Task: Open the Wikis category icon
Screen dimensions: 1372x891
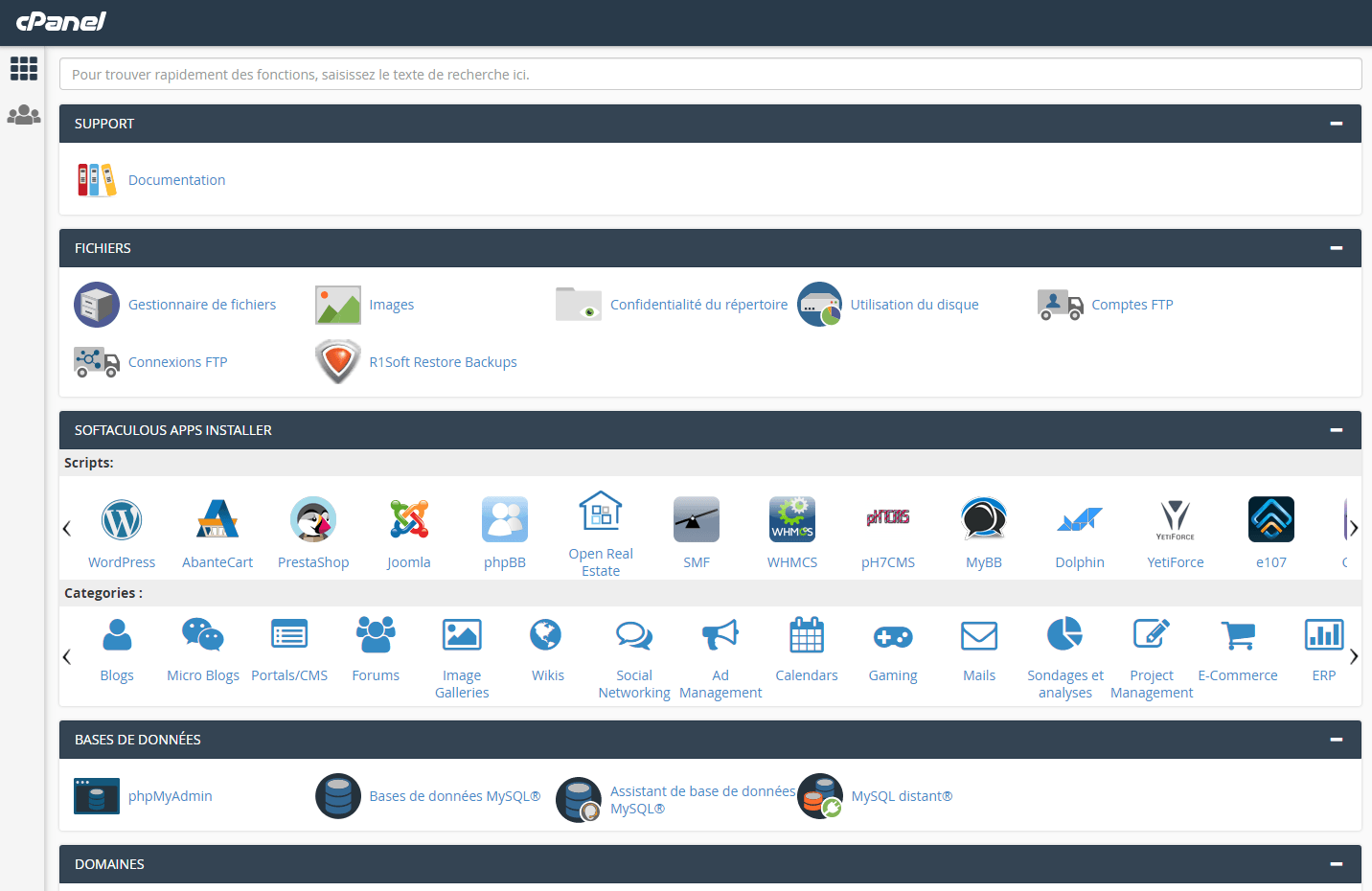Action: 546,634
